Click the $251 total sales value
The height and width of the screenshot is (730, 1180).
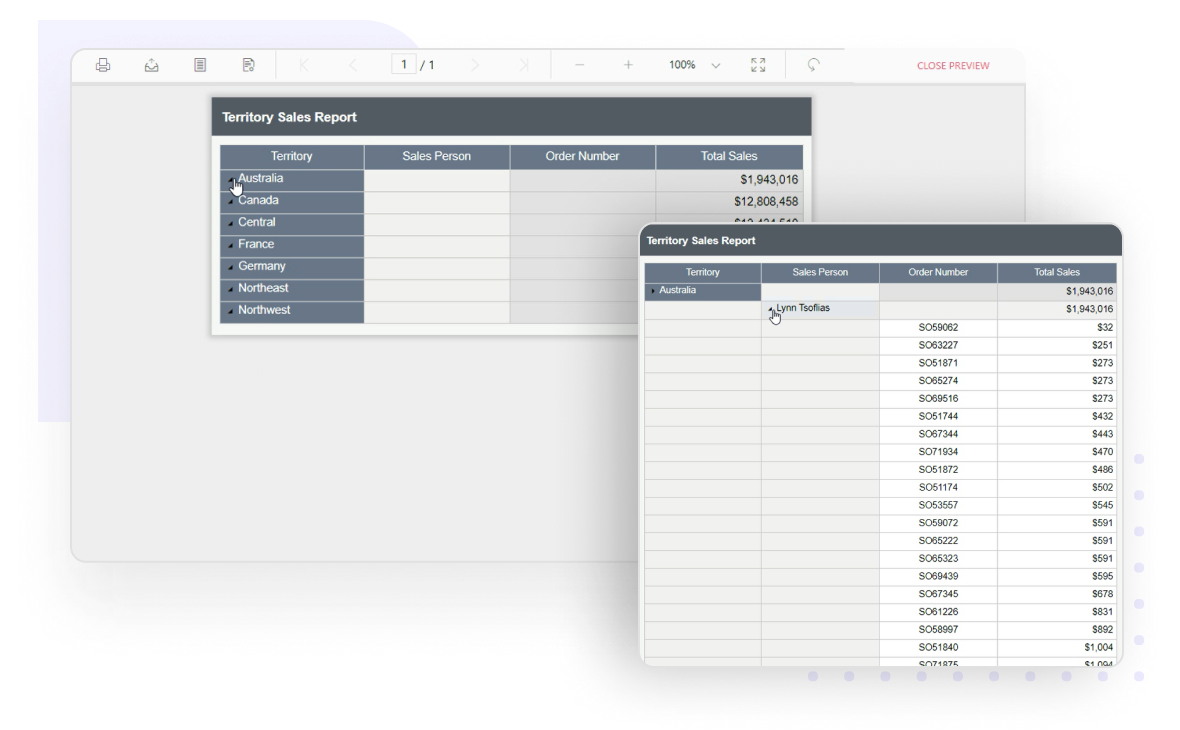[x=1102, y=345]
